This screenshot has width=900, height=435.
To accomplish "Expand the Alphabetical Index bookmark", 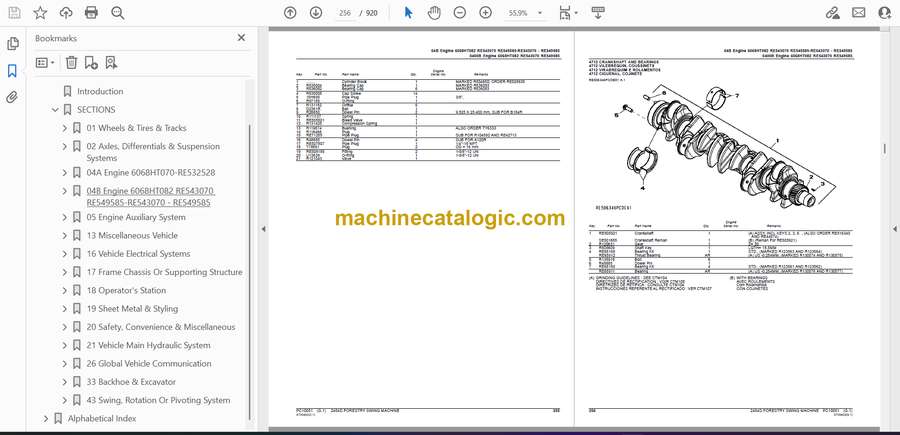I will (46, 418).
